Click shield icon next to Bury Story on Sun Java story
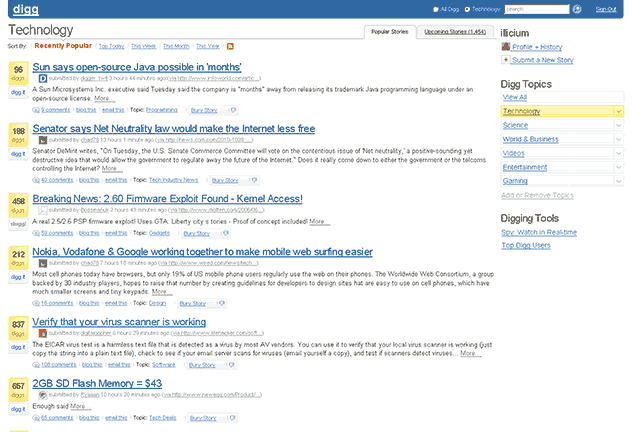 (233, 110)
